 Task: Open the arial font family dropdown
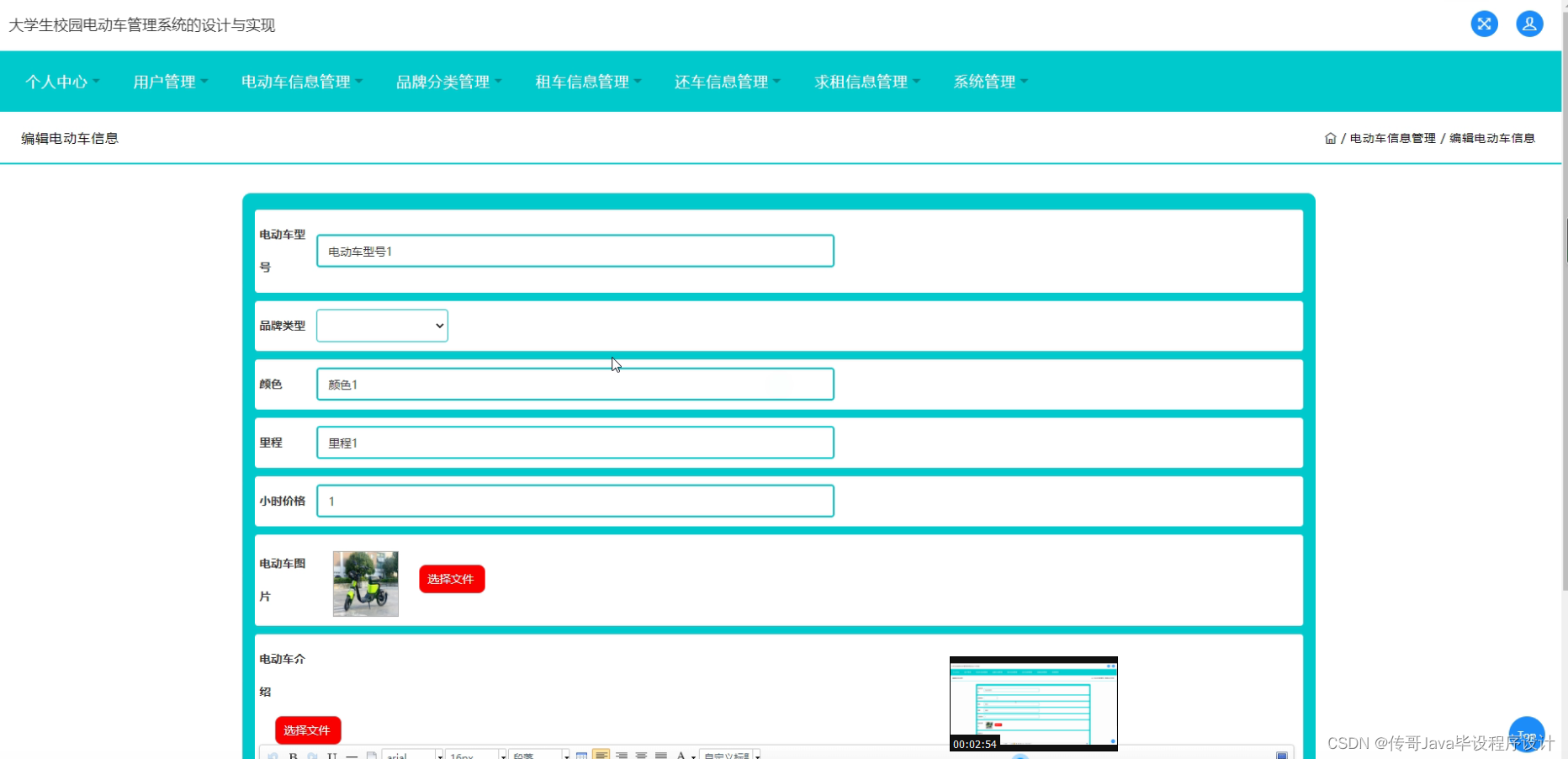[412, 755]
